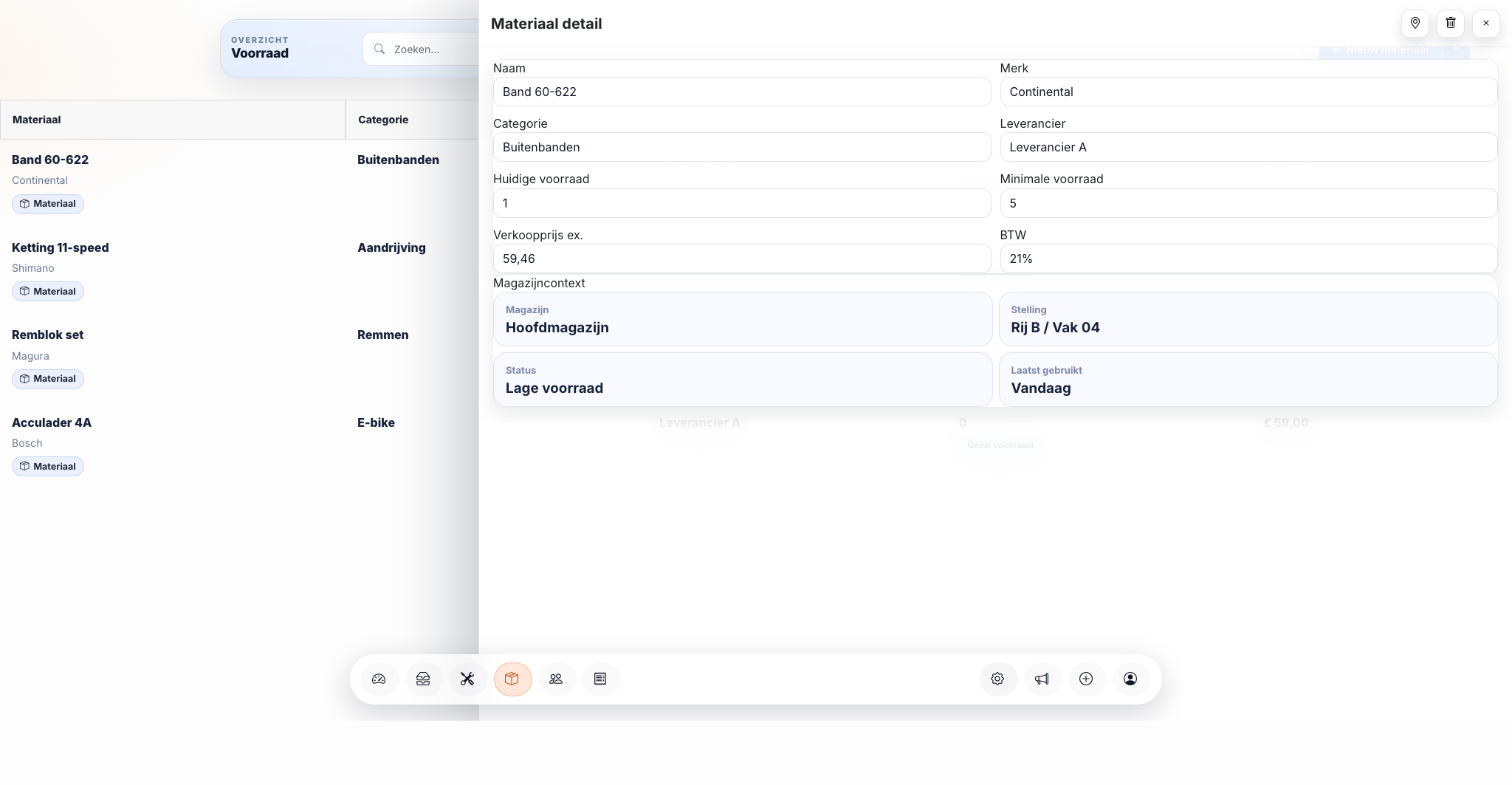This screenshot has height=785, width=1512.
Task: Close the Materiaal detail panel
Action: [1486, 23]
